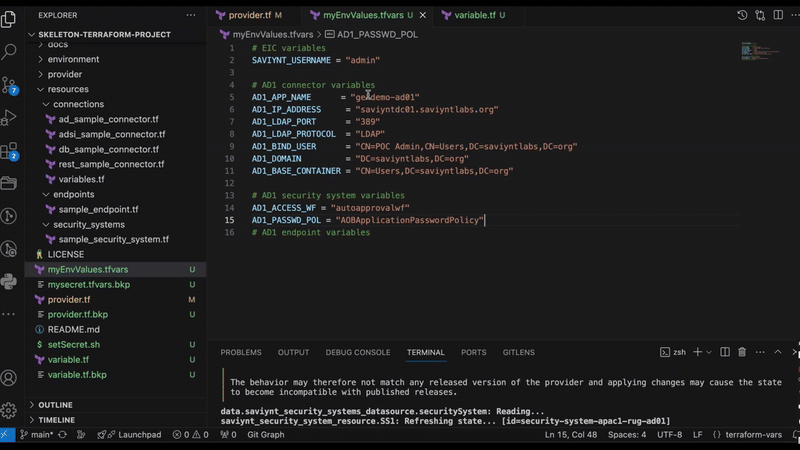Split the terminal panel
The image size is (800, 450).
(724, 352)
